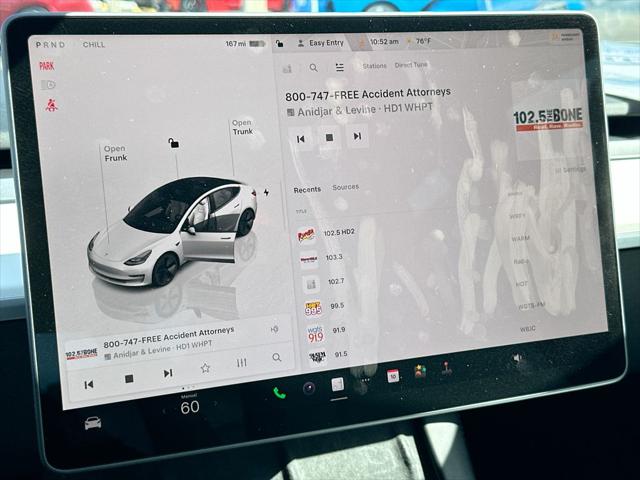Skip to next station in mini player

tap(168, 373)
